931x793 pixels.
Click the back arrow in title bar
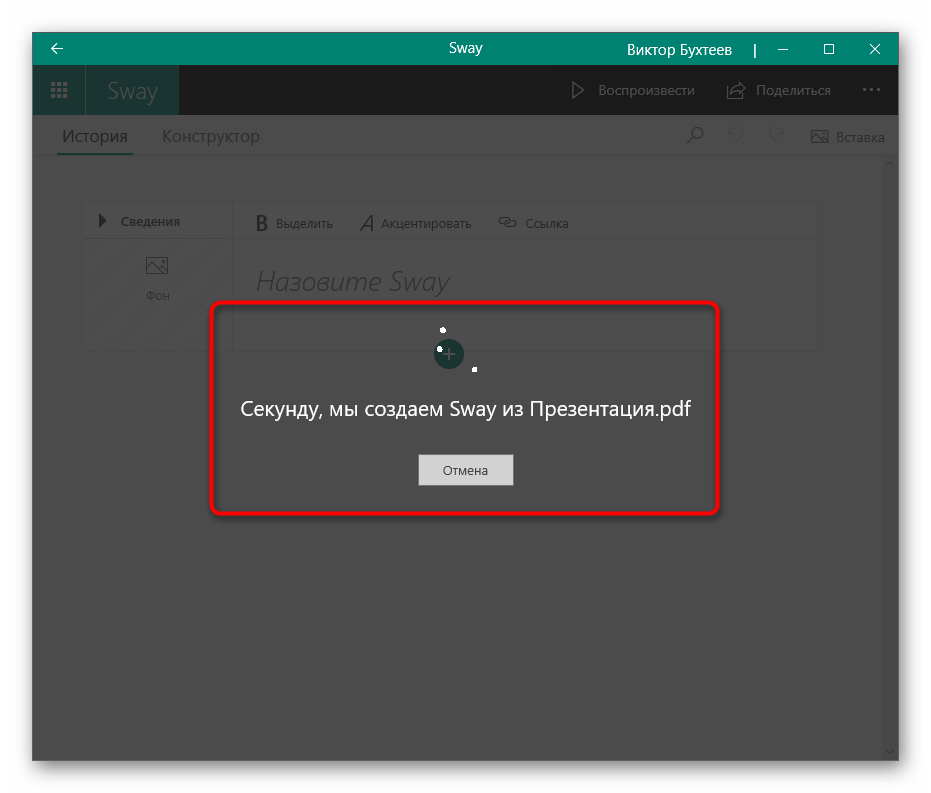(57, 49)
